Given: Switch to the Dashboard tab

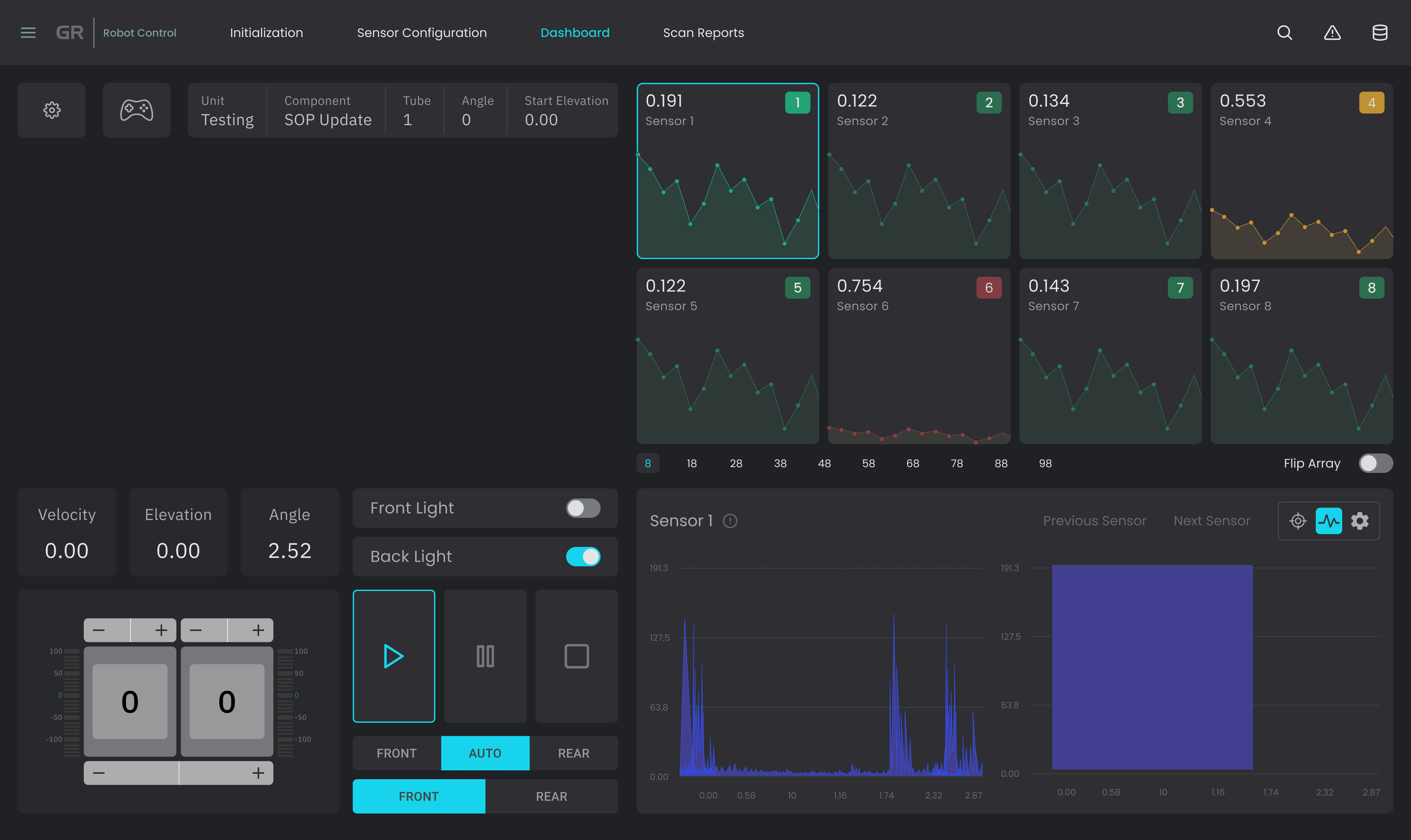Looking at the screenshot, I should (x=575, y=33).
